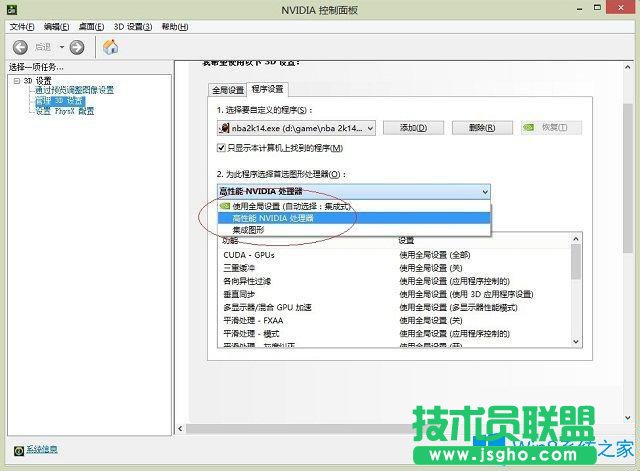Screen dimensions: 640x471
Task: Click 添加(D) button
Action: coord(413,128)
